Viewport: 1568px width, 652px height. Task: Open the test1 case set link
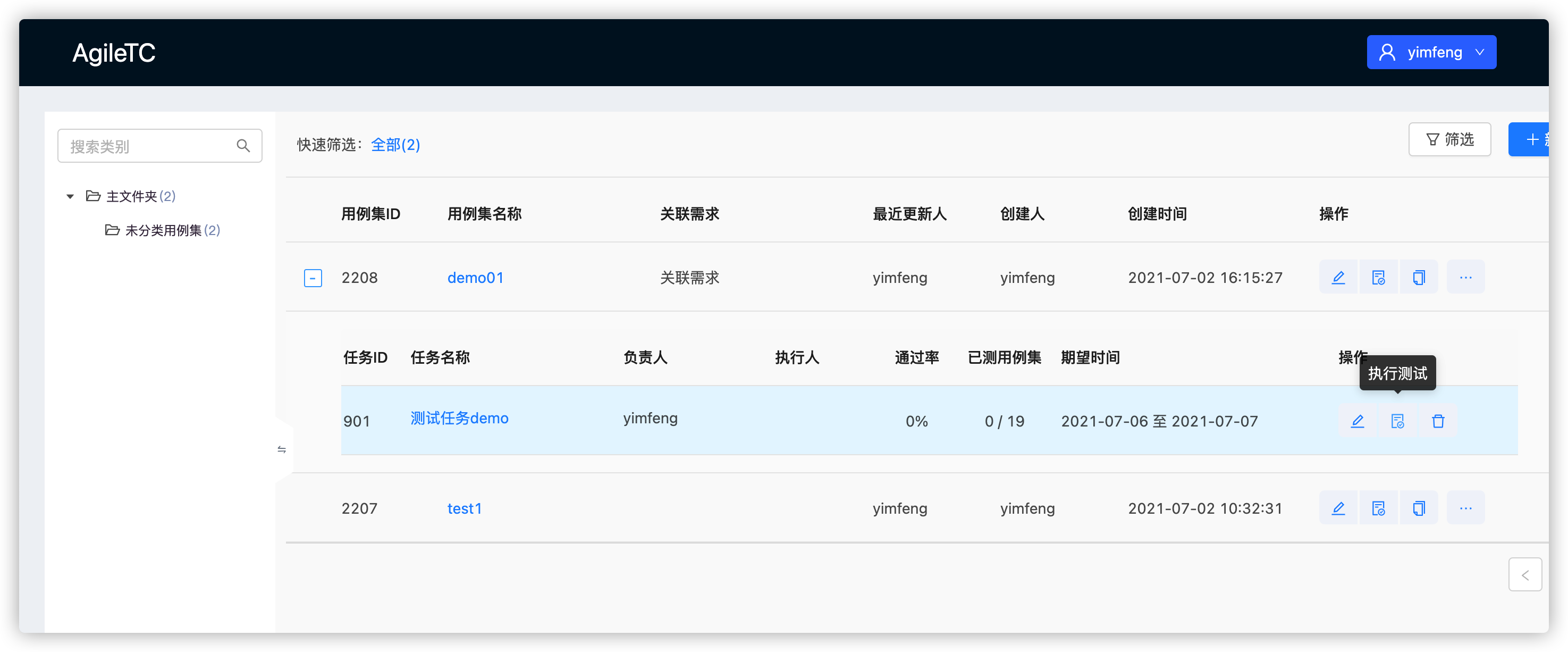pyautogui.click(x=465, y=509)
